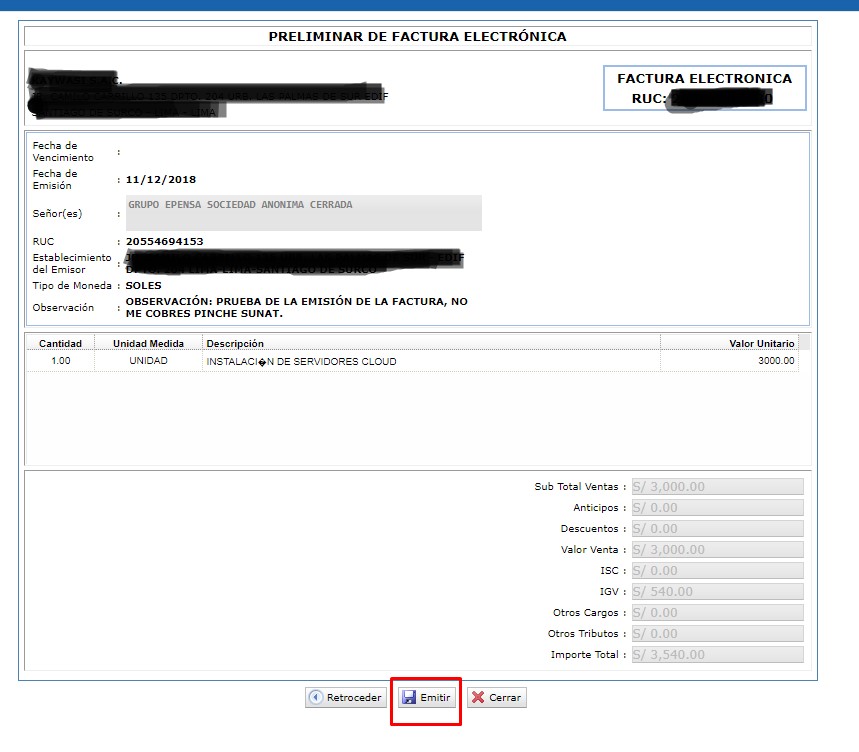Click the UNIDAD cell in the item row
The image size is (859, 752).
pyautogui.click(x=148, y=361)
